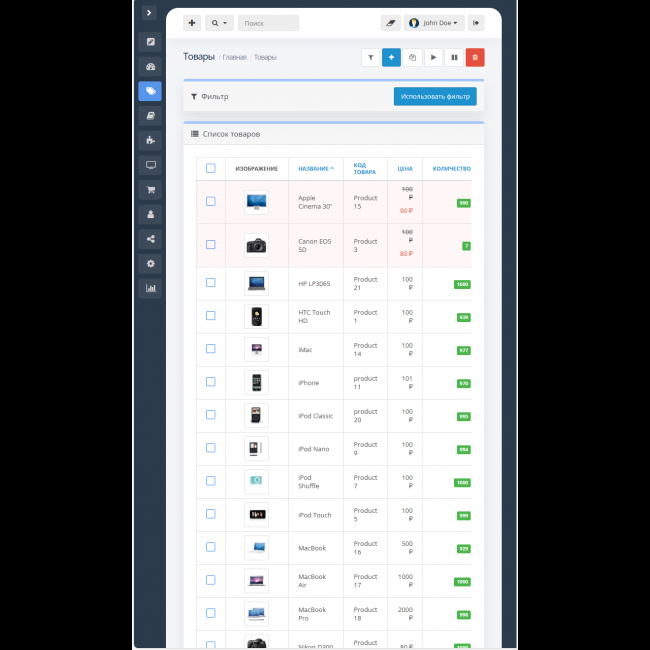Image resolution: width=650 pixels, height=650 pixels.
Task: Go to Главная breadcrumb link
Action: click(235, 58)
